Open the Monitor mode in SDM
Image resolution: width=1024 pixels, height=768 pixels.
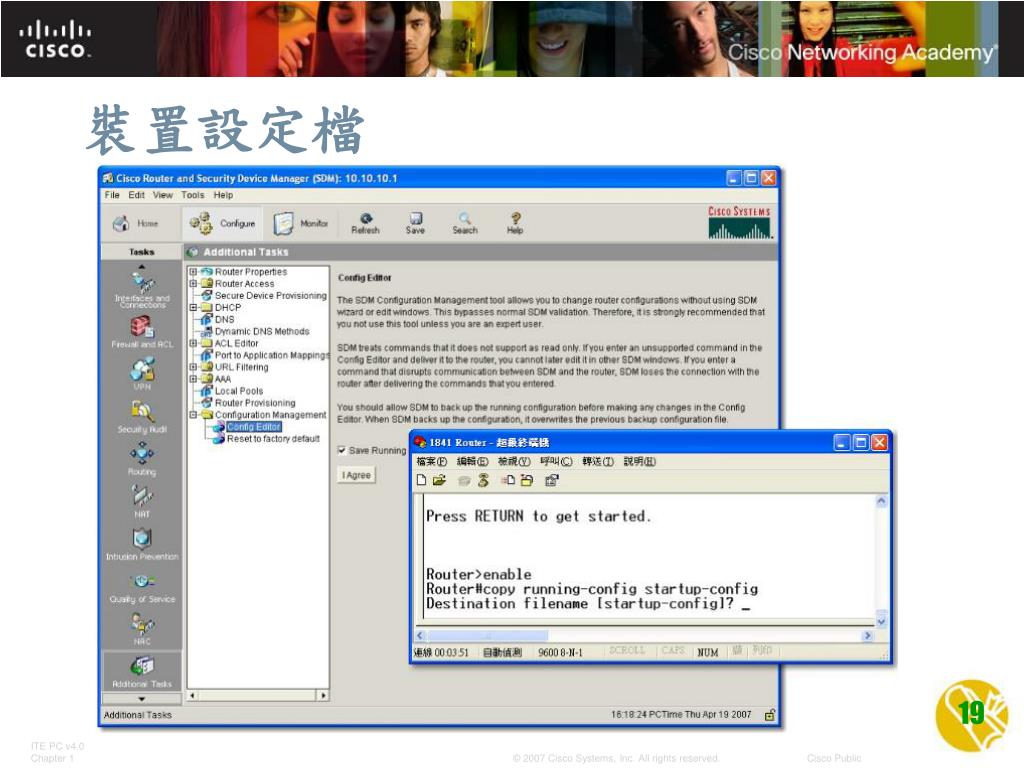pos(300,223)
